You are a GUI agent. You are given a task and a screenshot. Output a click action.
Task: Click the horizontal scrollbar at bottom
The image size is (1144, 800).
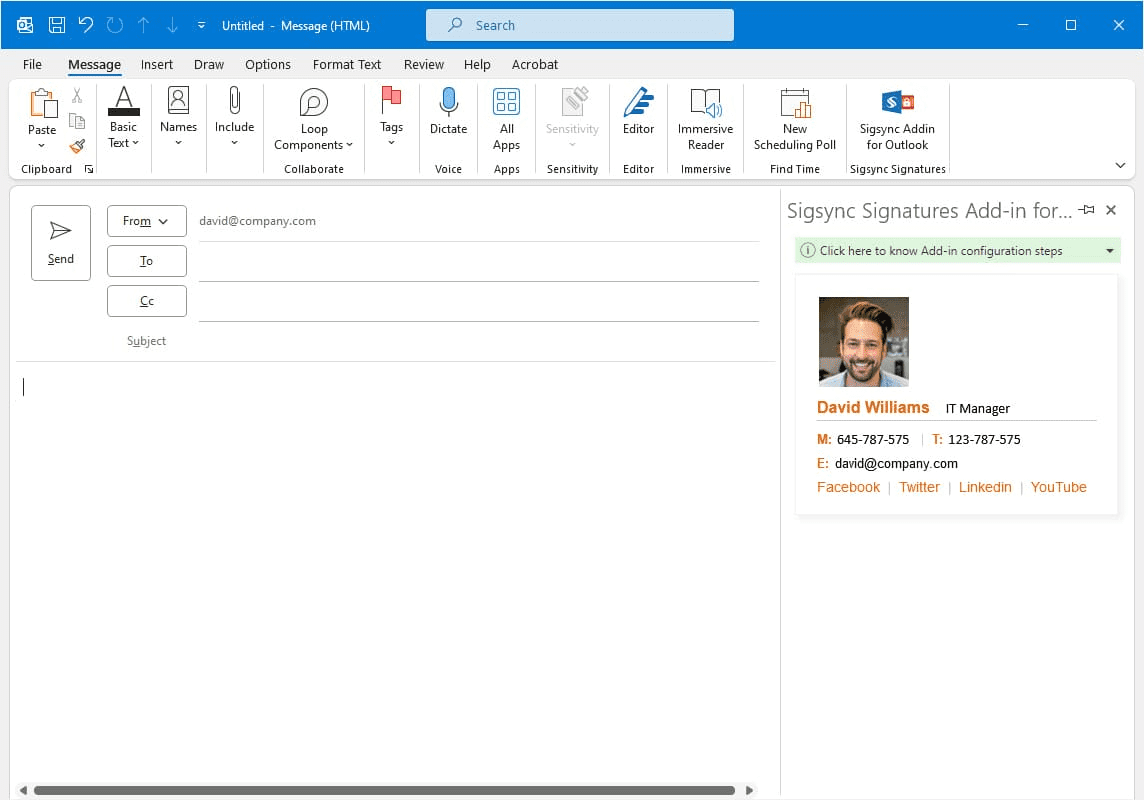click(x=384, y=790)
